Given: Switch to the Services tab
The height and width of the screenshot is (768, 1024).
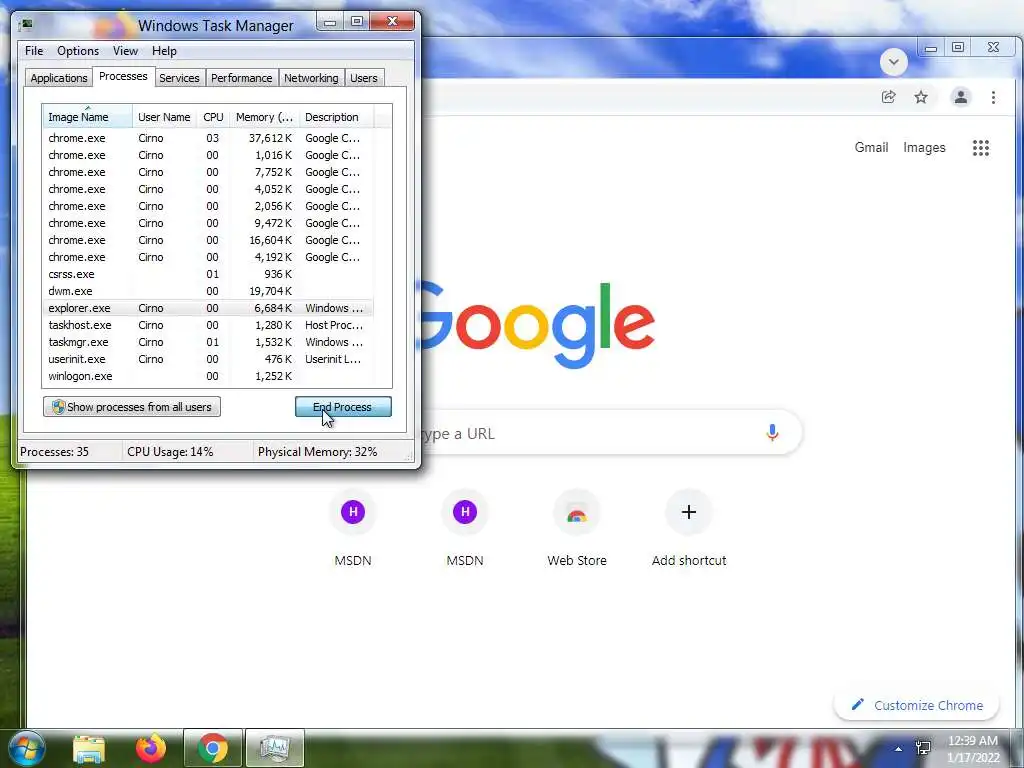Looking at the screenshot, I should pos(179,78).
